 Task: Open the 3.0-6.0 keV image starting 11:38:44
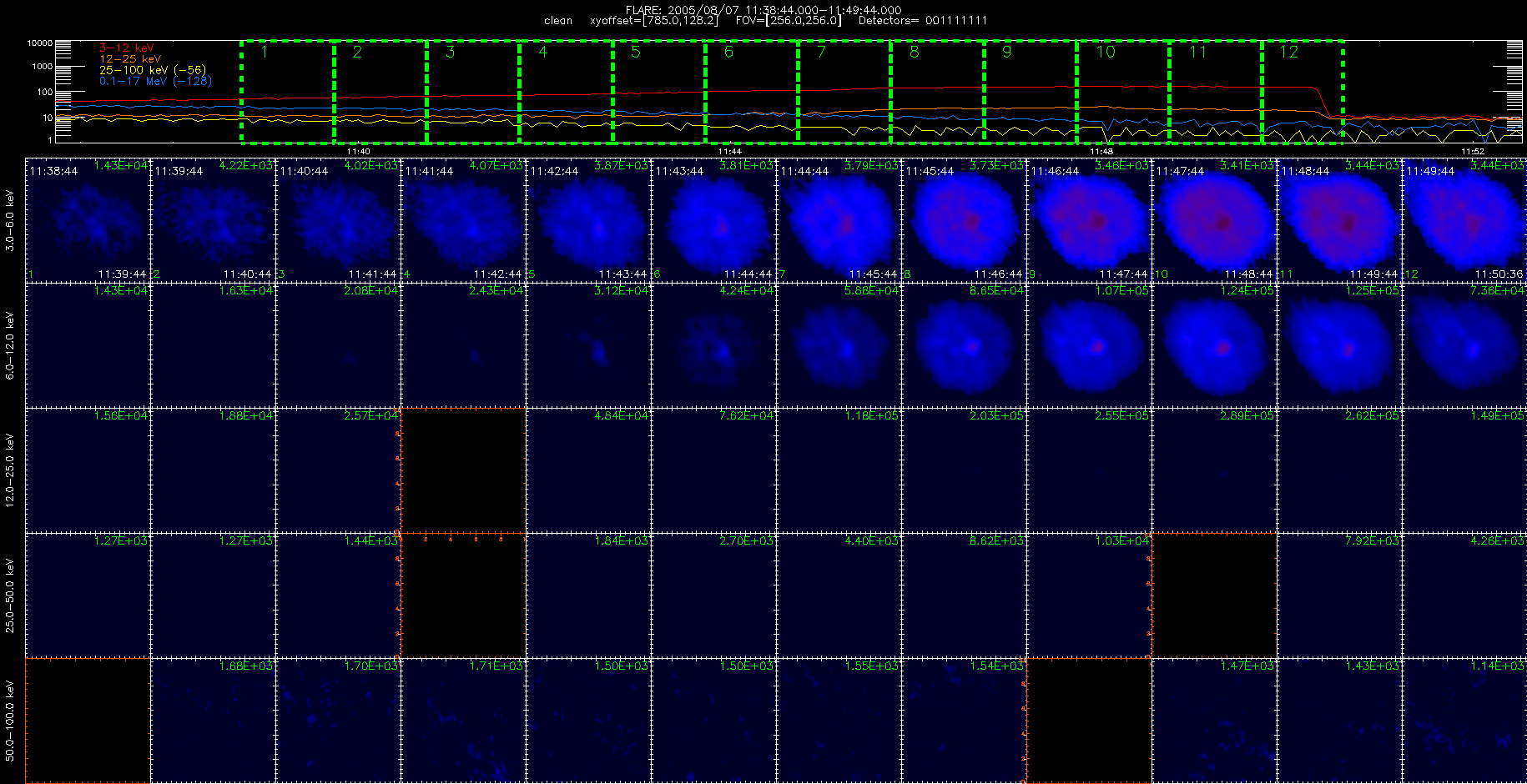tap(88, 219)
